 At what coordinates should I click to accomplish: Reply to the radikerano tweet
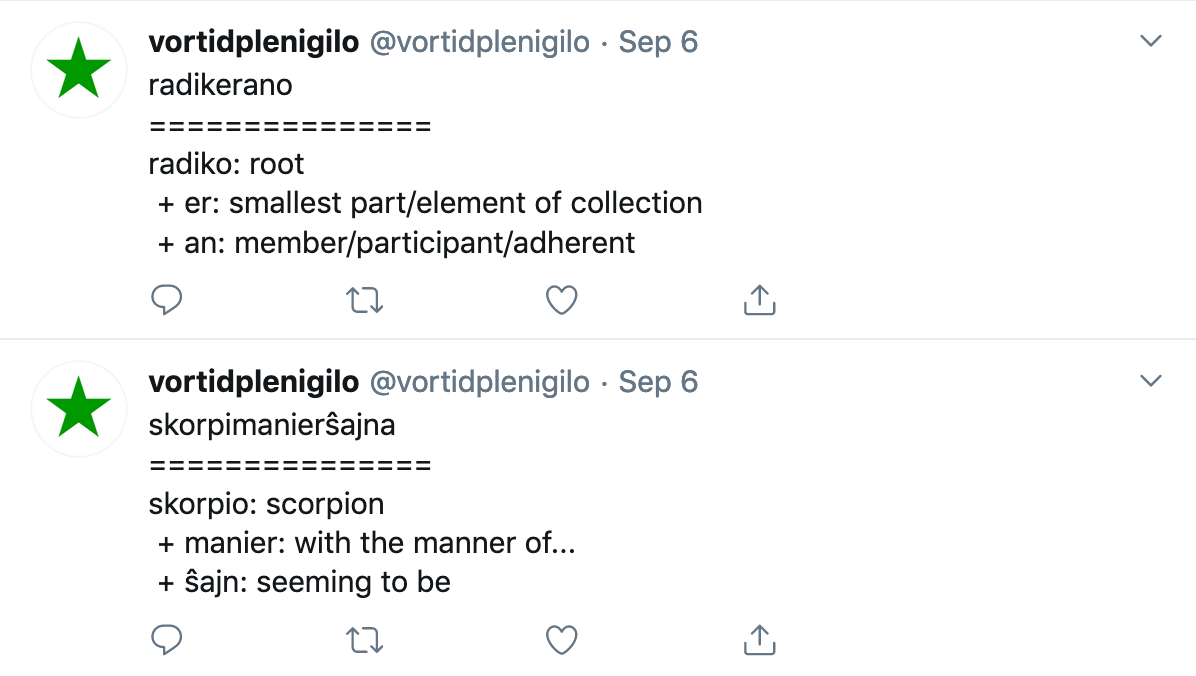point(166,300)
